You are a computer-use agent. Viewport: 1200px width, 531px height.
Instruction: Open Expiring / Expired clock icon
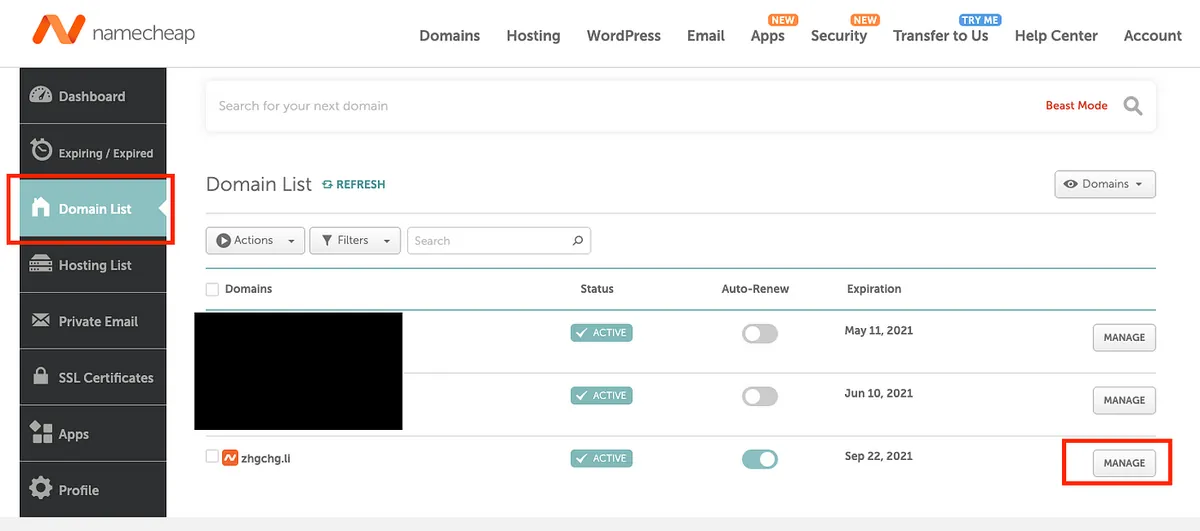[41, 150]
